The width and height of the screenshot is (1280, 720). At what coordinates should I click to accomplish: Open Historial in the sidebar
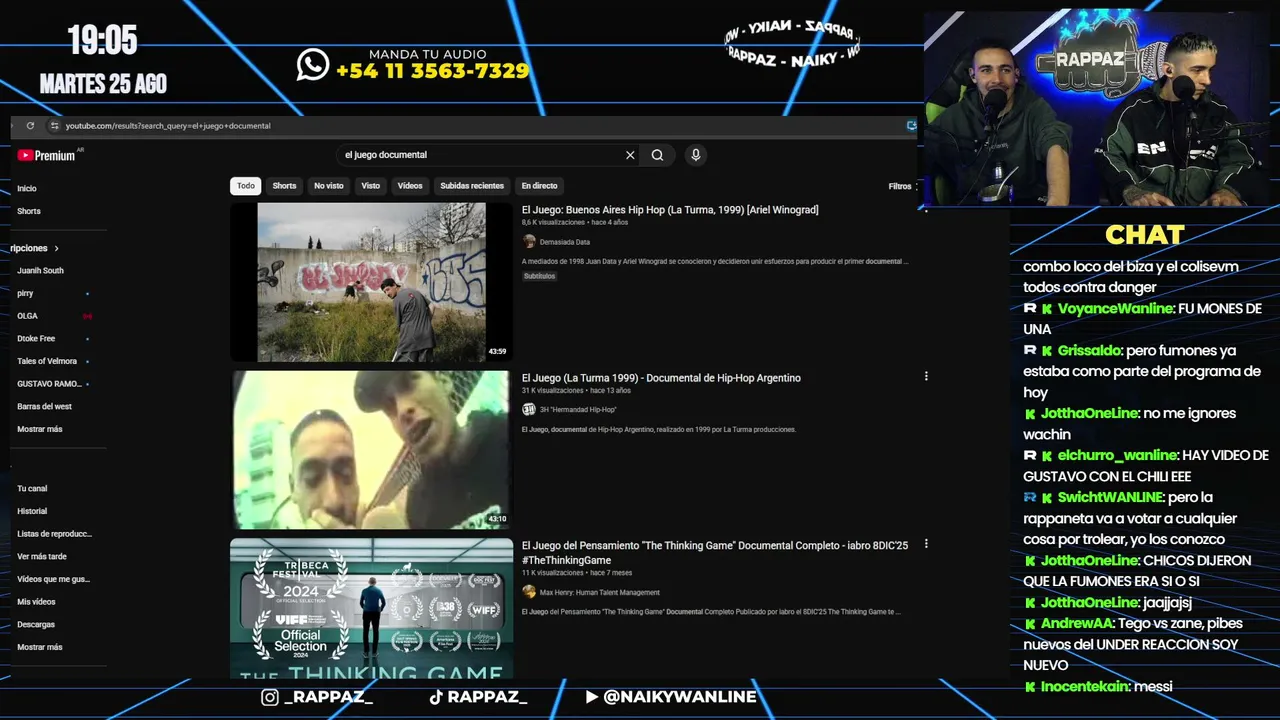(32, 511)
